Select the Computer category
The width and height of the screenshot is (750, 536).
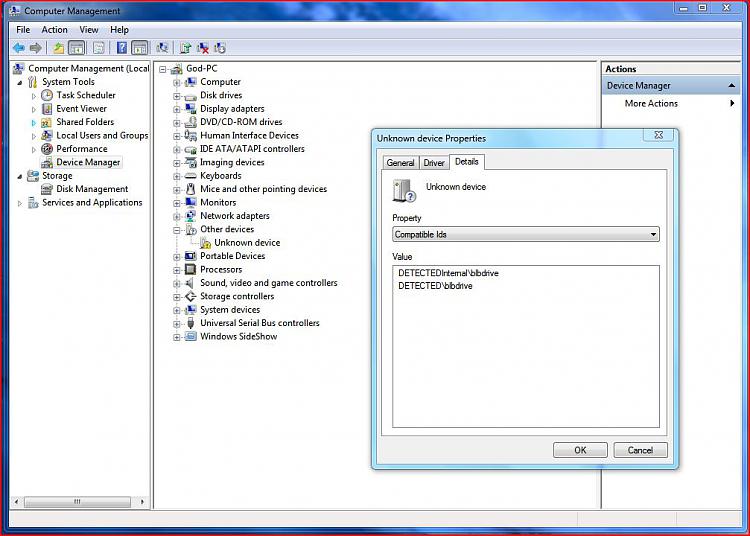[x=220, y=82]
